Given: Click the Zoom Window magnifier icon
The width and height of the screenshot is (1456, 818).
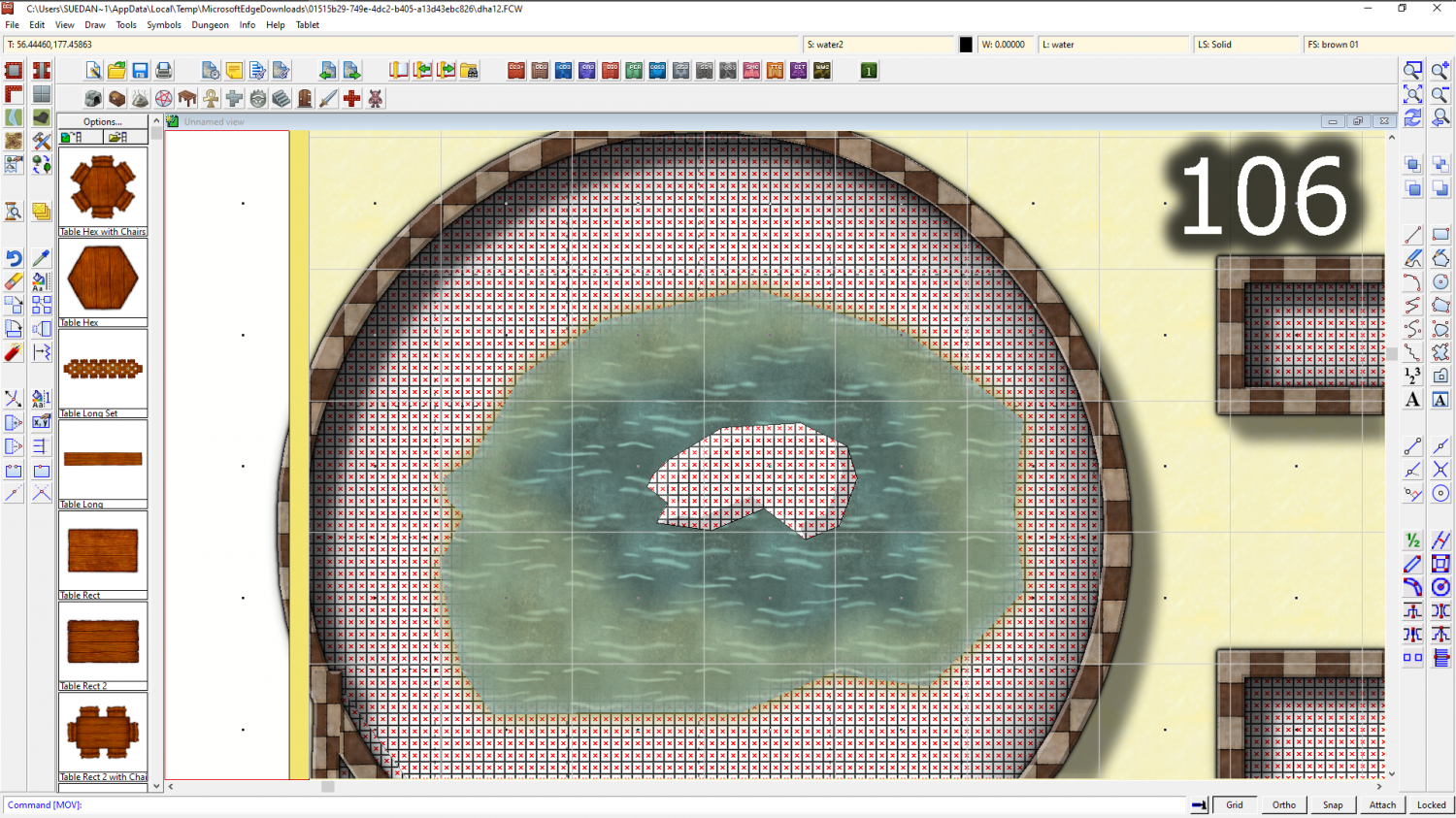Looking at the screenshot, I should 1412,71.
